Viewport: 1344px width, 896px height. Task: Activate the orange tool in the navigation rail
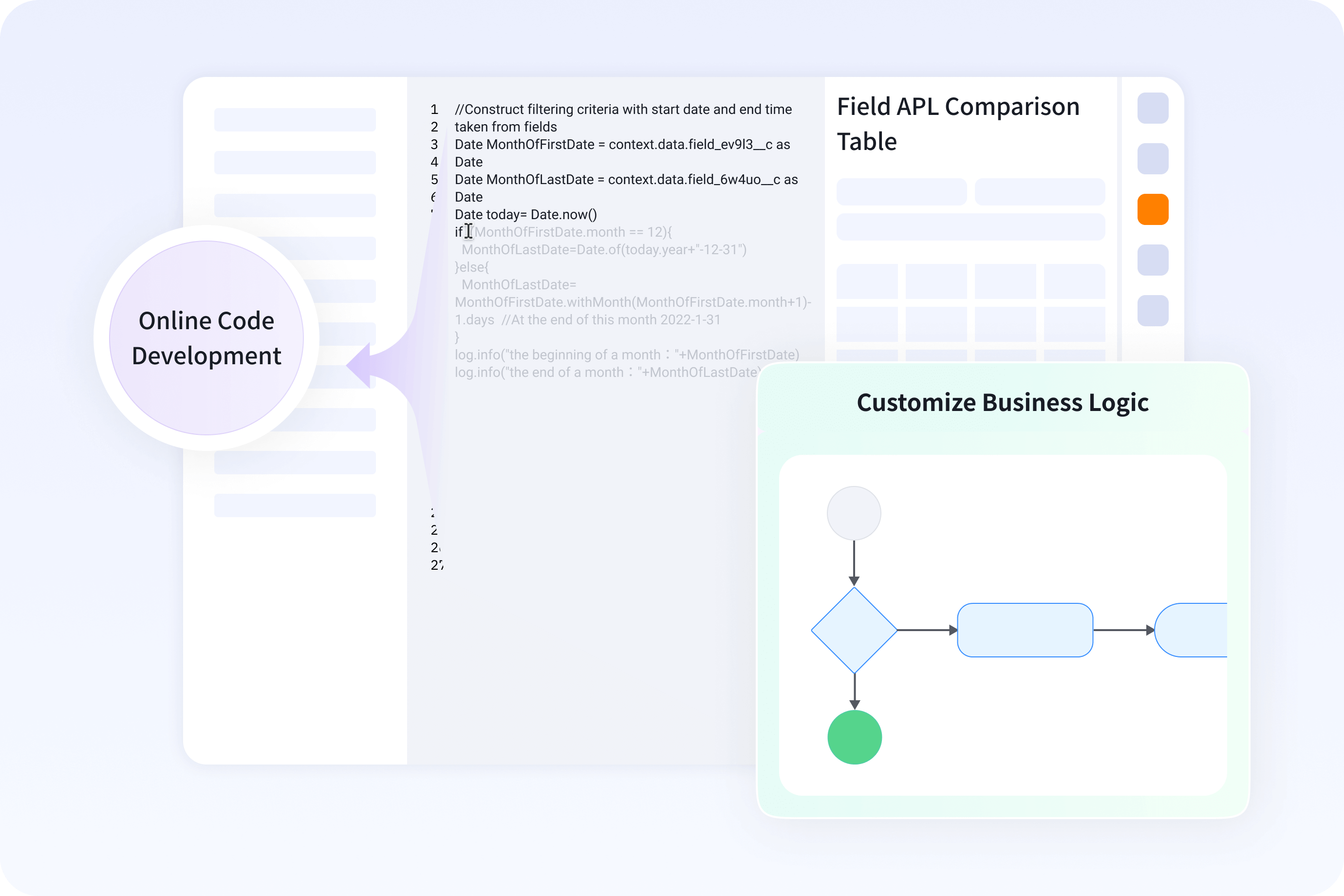[x=1153, y=209]
